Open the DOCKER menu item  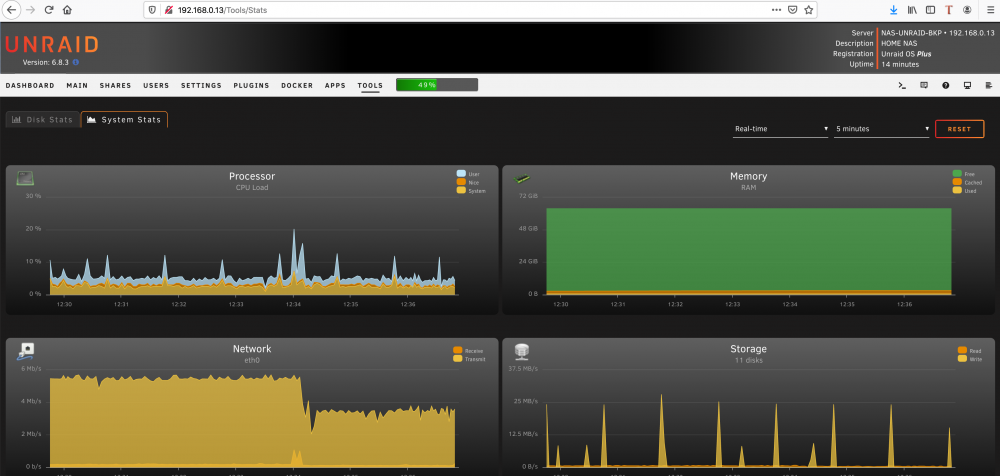click(297, 86)
